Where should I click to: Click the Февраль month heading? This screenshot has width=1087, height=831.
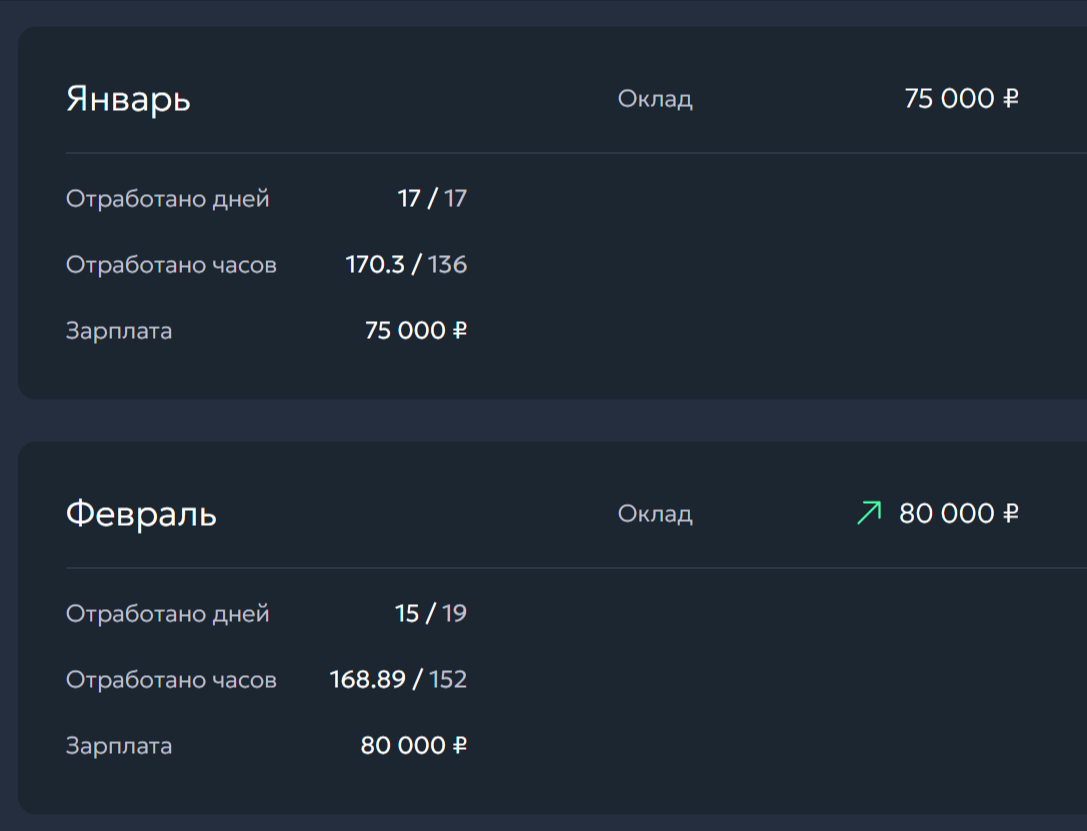point(141,515)
